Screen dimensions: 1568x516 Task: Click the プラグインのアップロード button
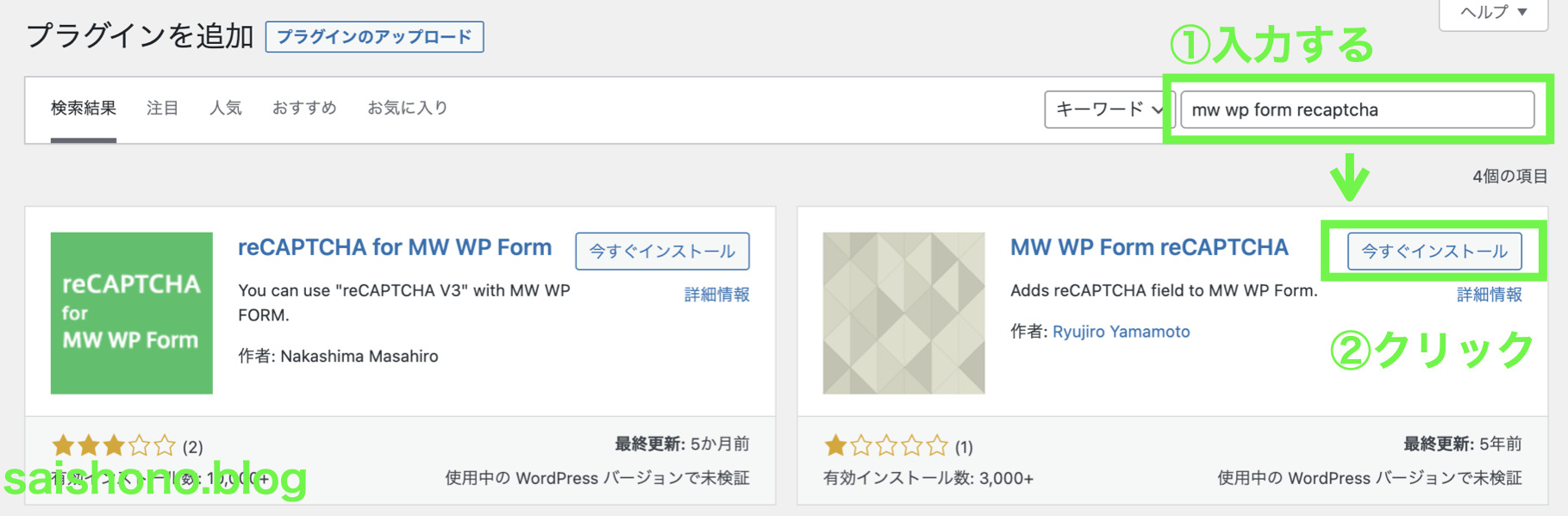click(x=374, y=37)
